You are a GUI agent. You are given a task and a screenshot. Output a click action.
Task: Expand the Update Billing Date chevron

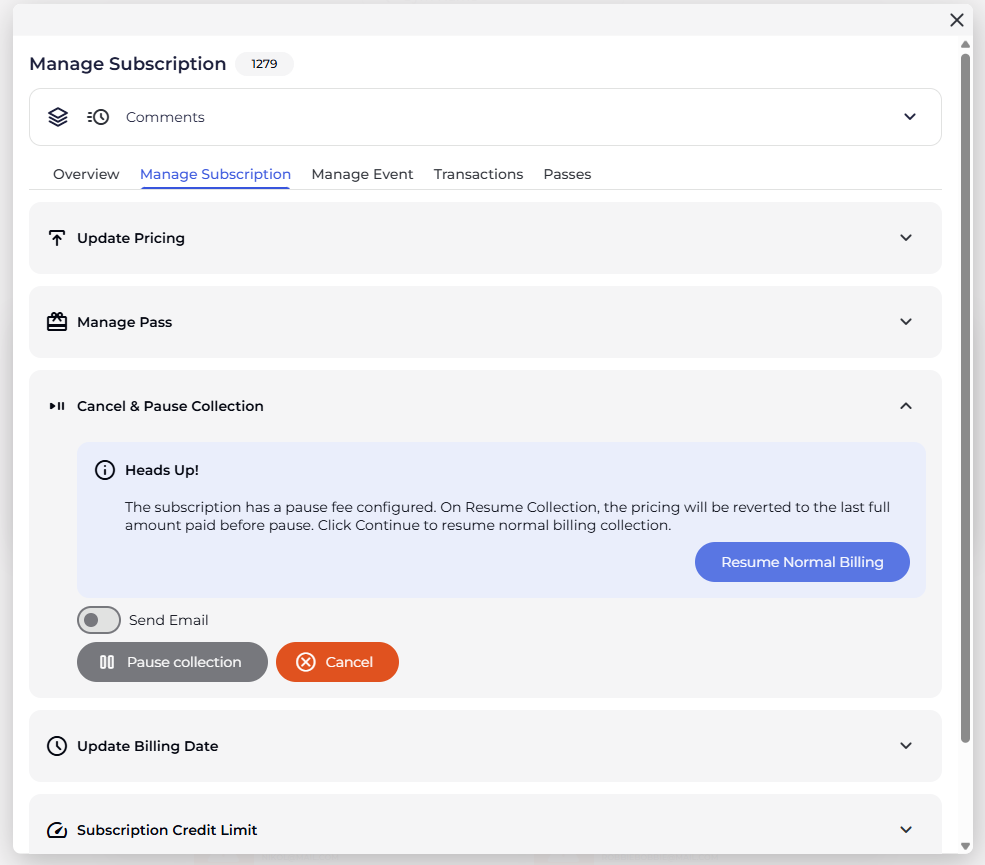click(906, 746)
